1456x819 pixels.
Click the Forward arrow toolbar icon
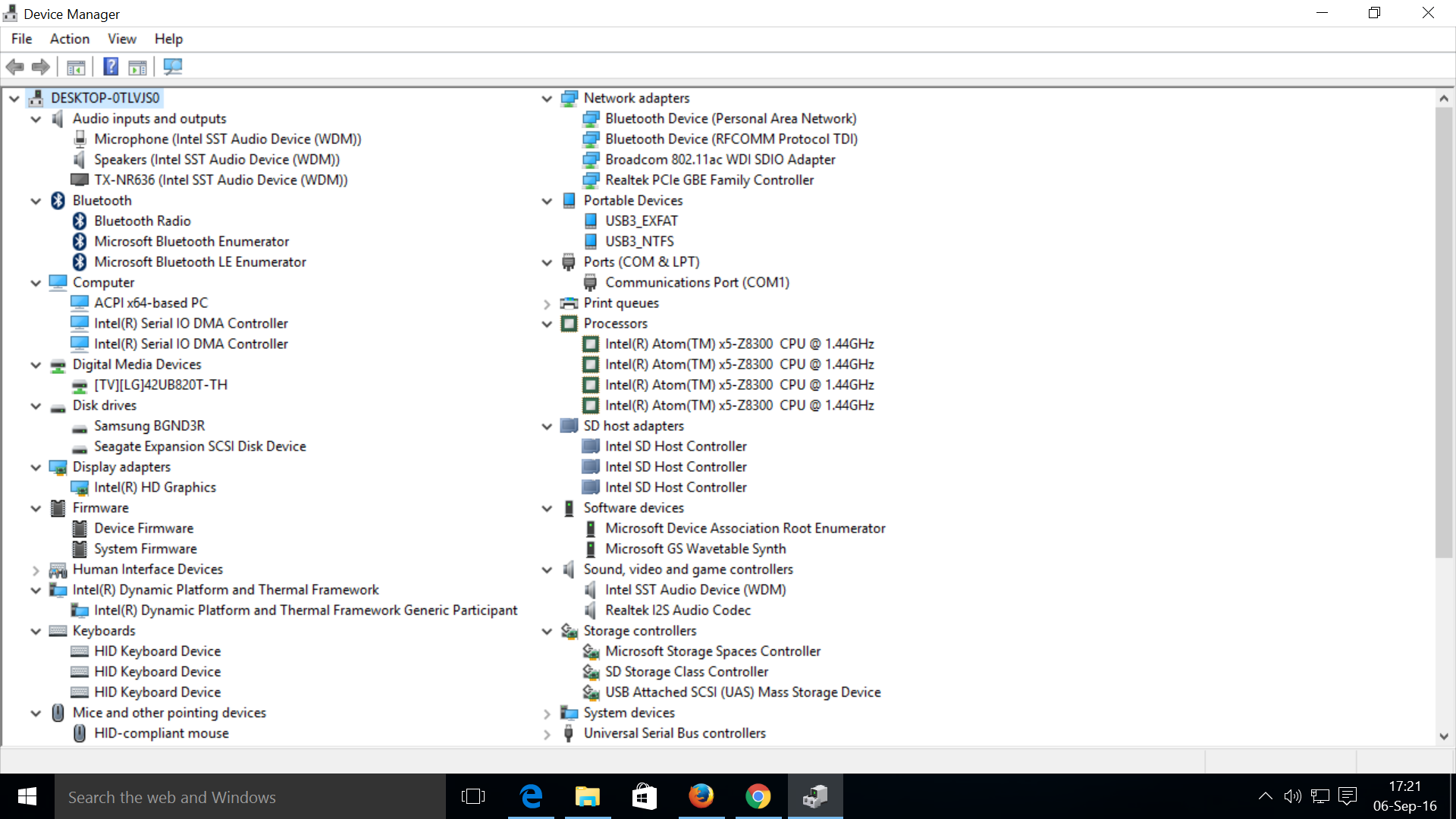41,67
